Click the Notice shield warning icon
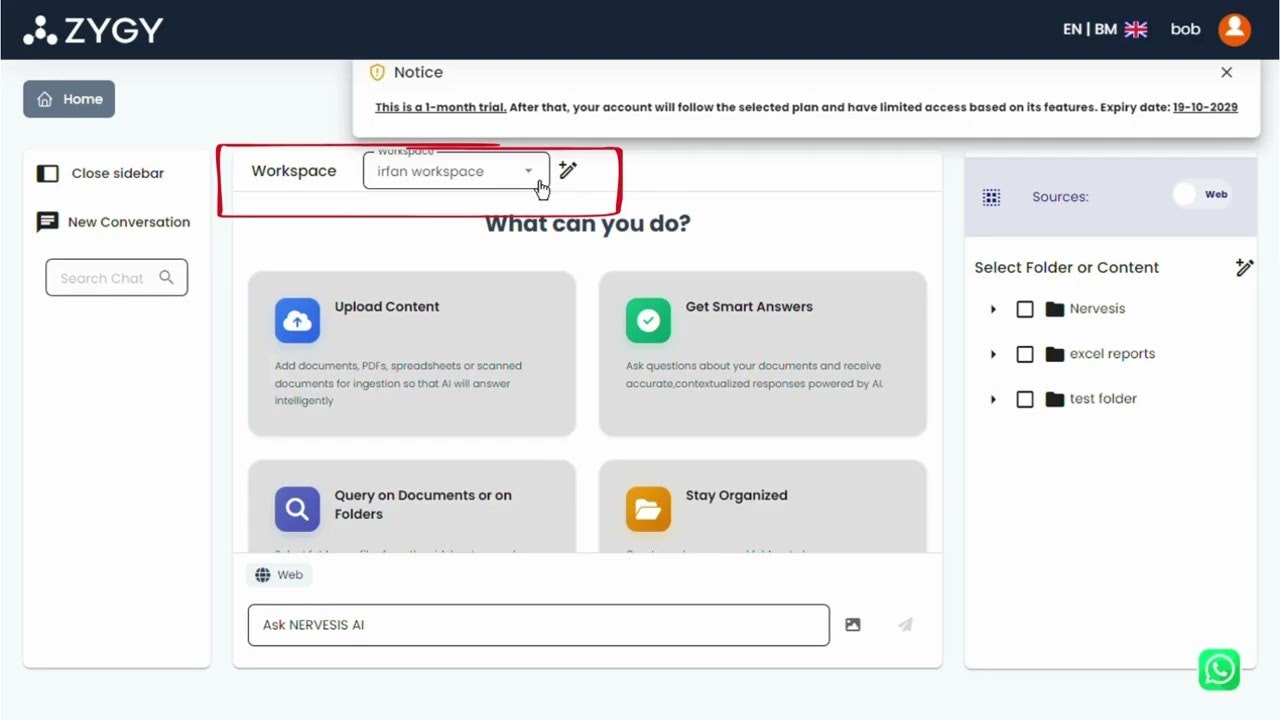 click(377, 72)
